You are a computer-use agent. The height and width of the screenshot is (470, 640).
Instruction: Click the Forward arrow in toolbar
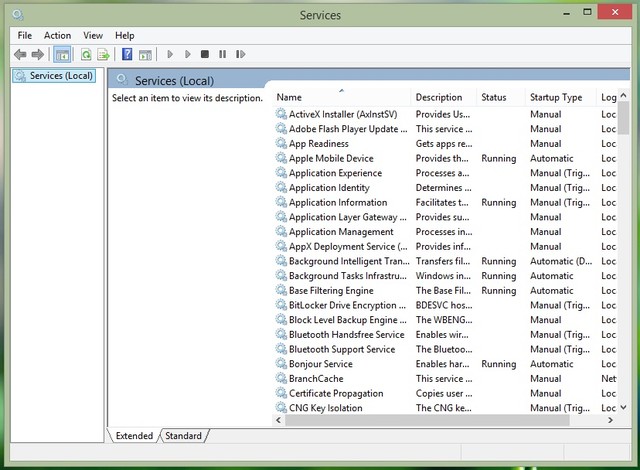point(38,54)
